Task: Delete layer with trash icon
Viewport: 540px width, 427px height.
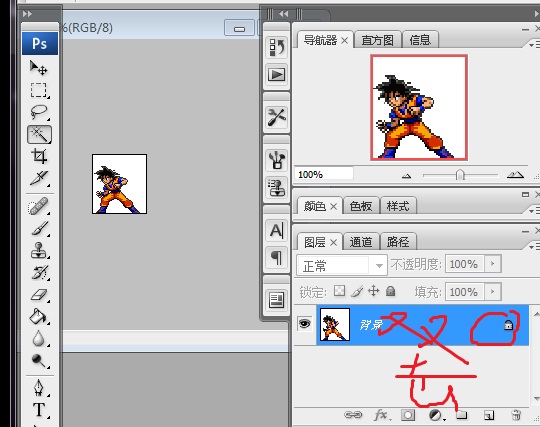Action: tap(516, 415)
